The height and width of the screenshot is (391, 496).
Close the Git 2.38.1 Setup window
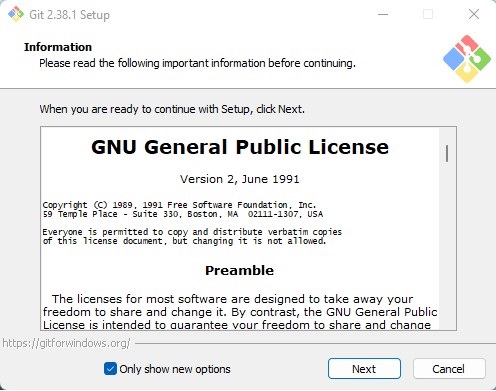474,14
